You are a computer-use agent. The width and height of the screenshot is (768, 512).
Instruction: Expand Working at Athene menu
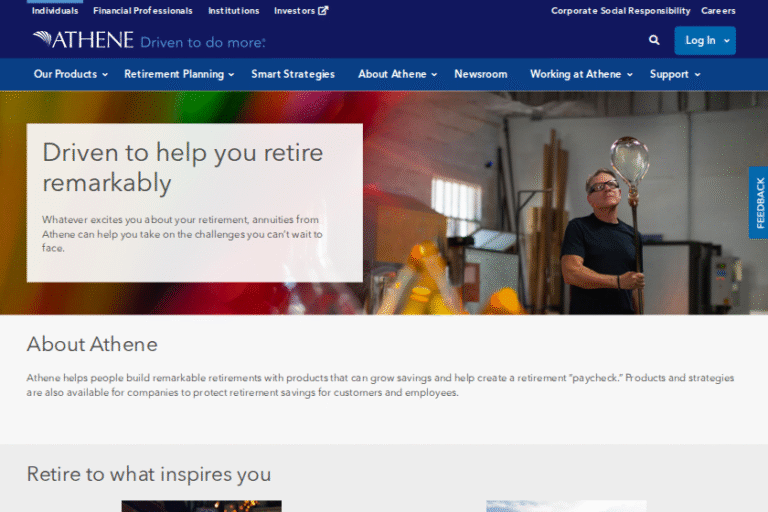[581, 74]
